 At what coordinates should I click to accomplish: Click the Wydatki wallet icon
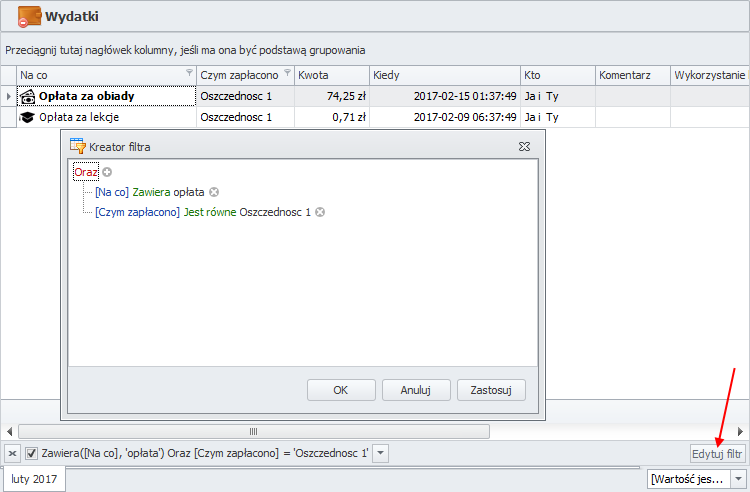click(x=29, y=17)
